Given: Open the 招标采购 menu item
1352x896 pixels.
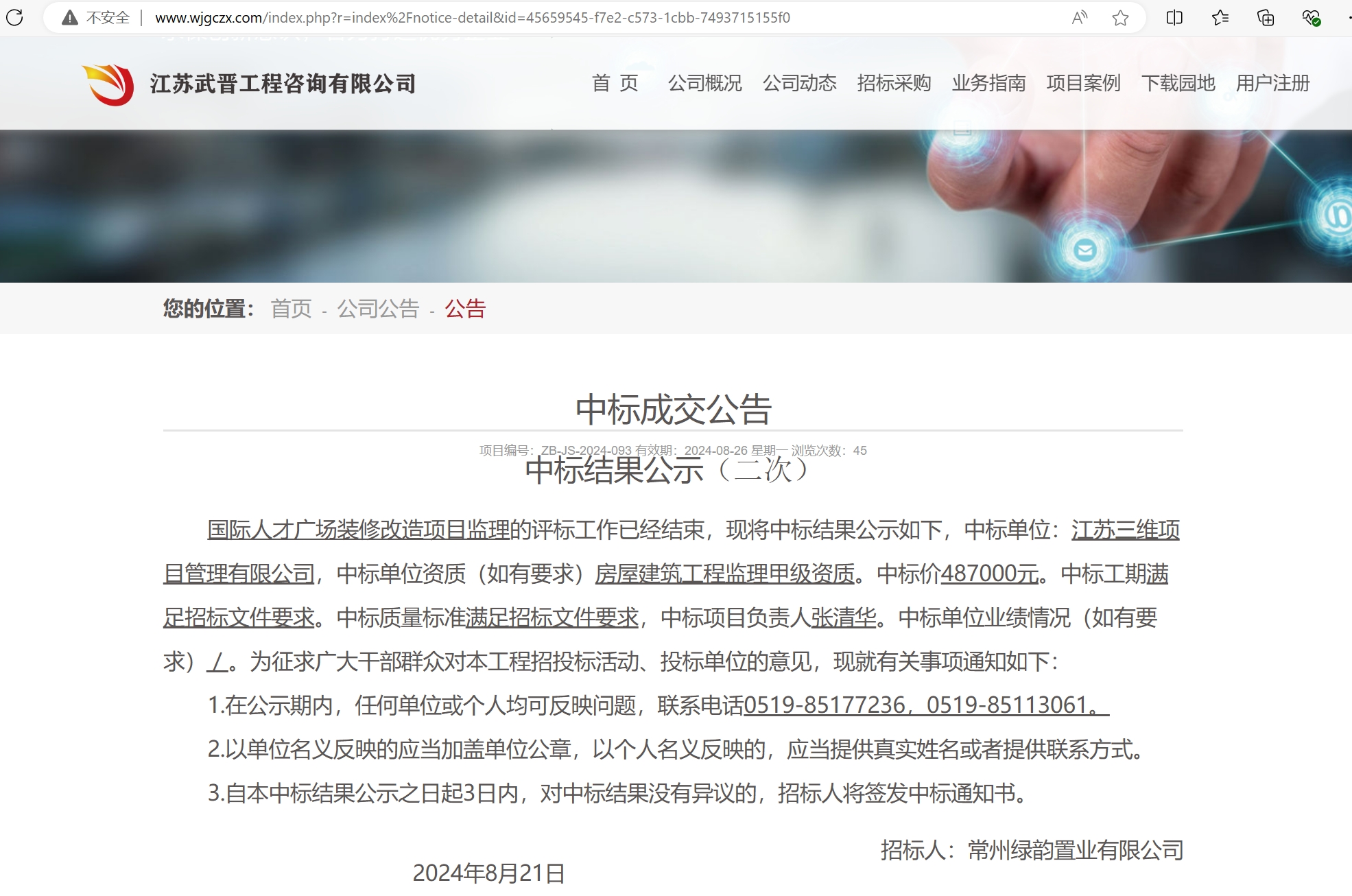Looking at the screenshot, I should click(x=894, y=83).
